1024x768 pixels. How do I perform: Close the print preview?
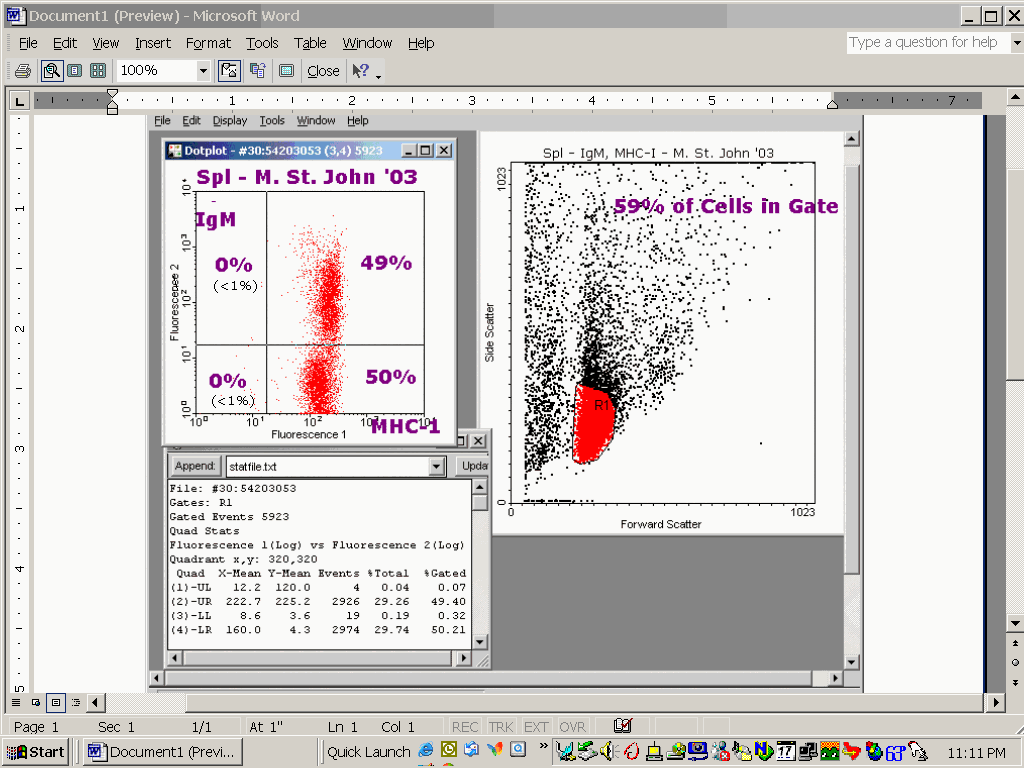323,71
